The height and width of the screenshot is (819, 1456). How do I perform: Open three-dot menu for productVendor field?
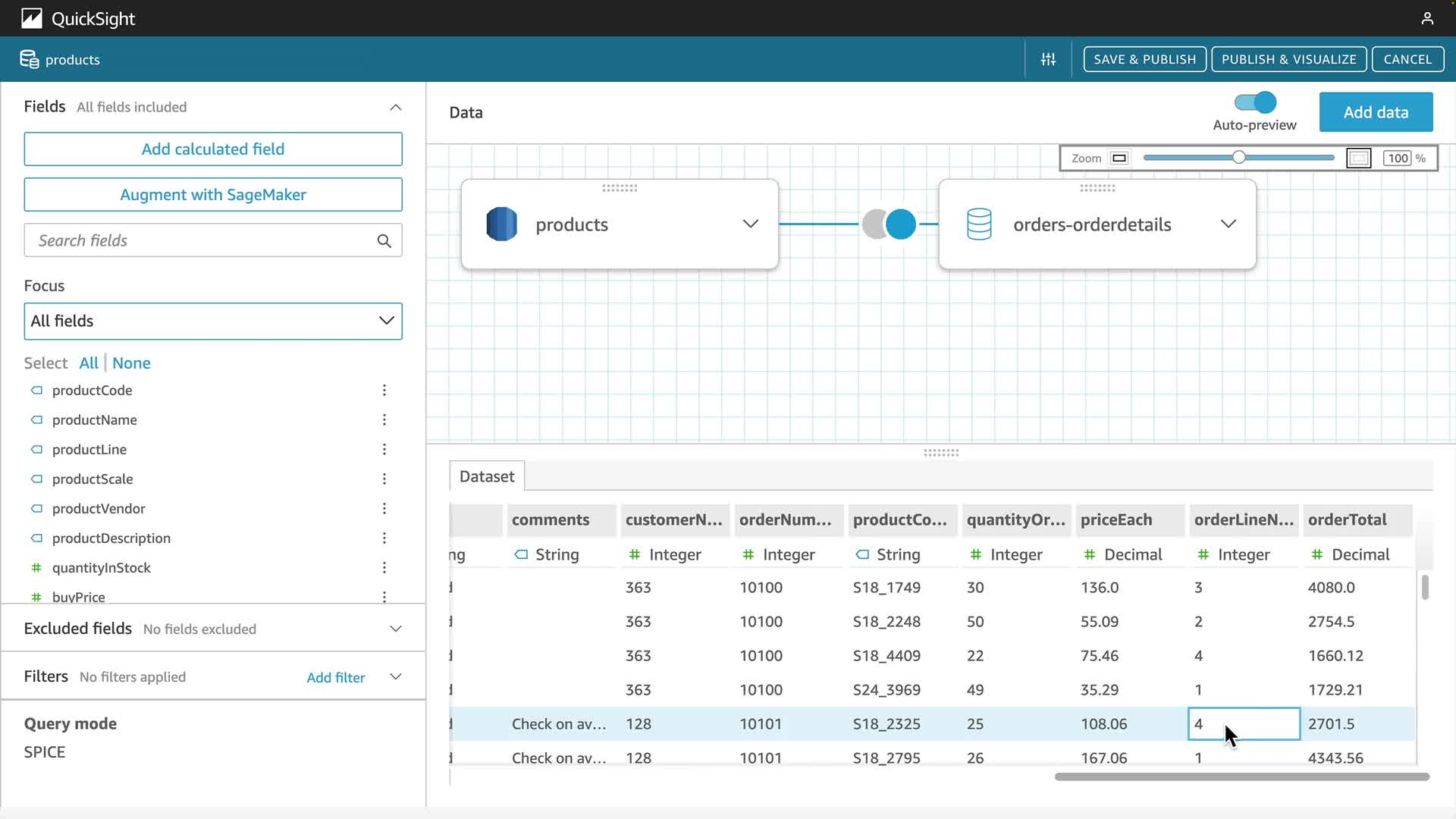point(384,509)
